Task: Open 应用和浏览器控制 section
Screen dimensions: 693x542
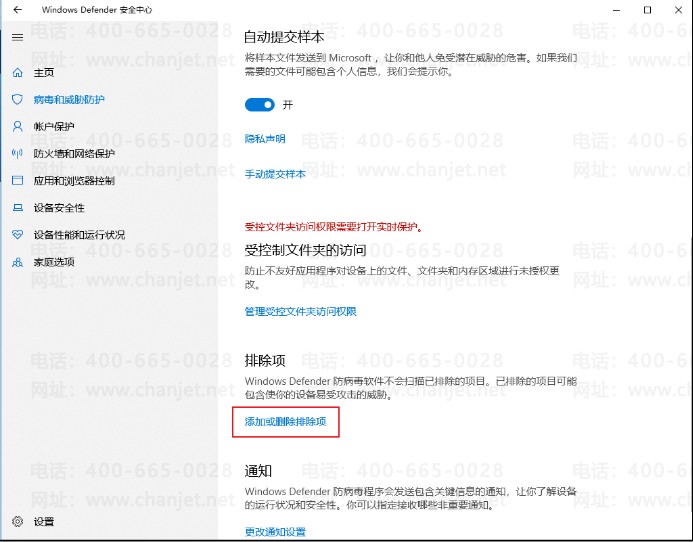Action: (74, 180)
